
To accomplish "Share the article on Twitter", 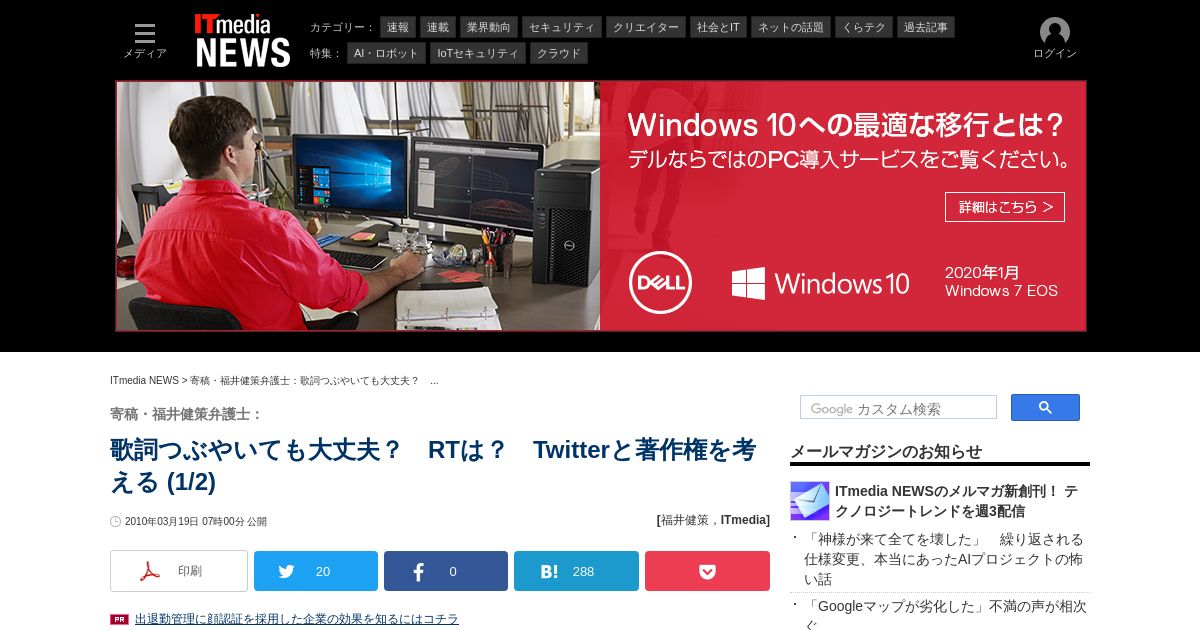I will (x=316, y=571).
